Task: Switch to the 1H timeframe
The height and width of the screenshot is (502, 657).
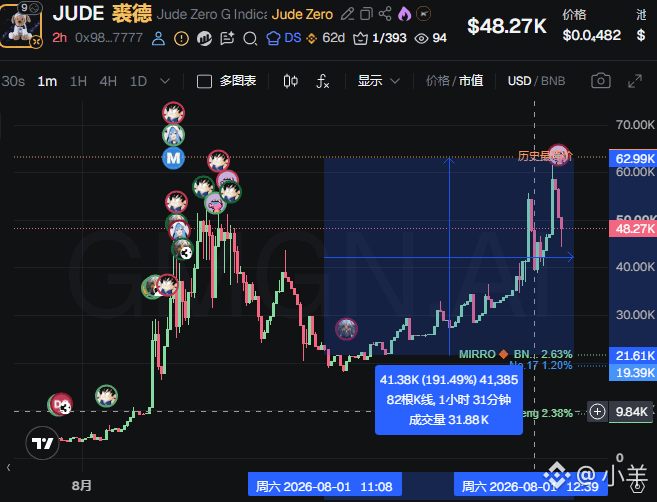Action: (x=78, y=81)
